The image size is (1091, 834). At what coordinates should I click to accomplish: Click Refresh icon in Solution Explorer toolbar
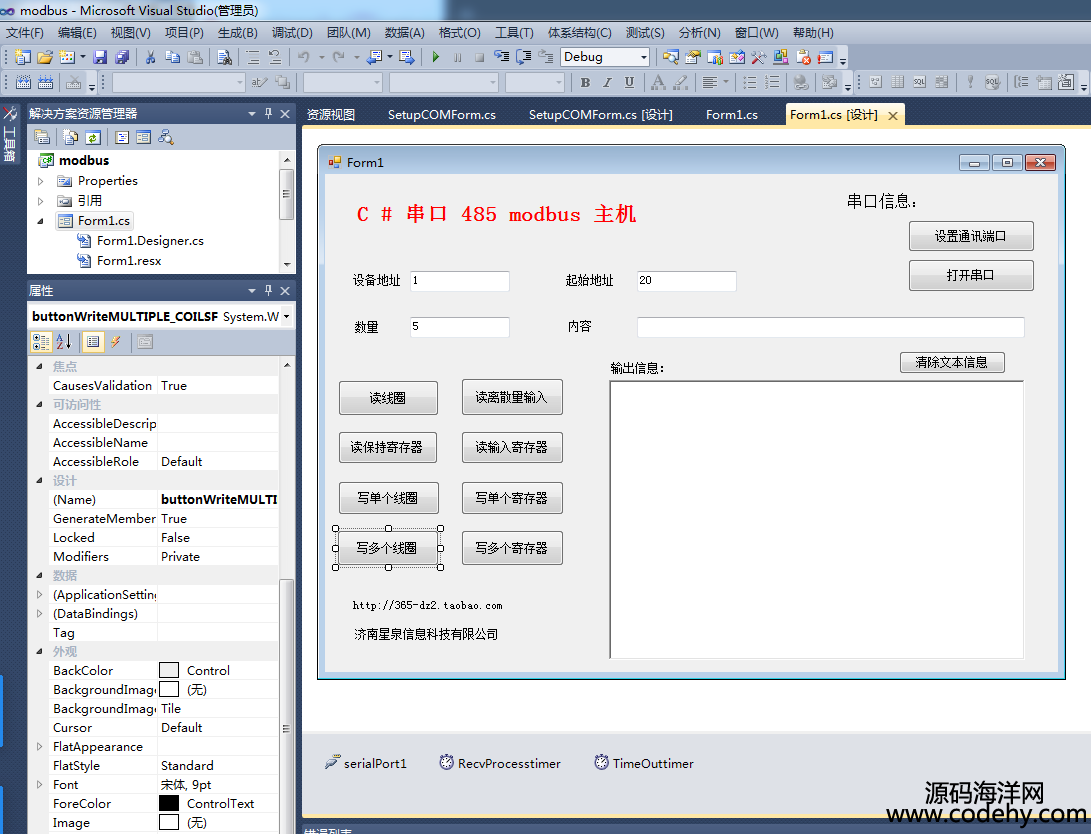pyautogui.click(x=93, y=137)
